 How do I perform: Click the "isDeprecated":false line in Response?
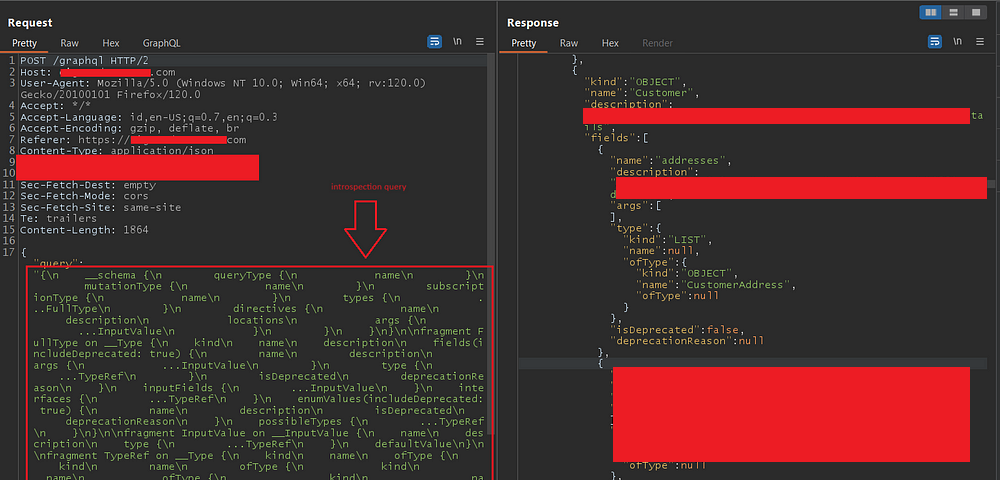[x=677, y=330]
